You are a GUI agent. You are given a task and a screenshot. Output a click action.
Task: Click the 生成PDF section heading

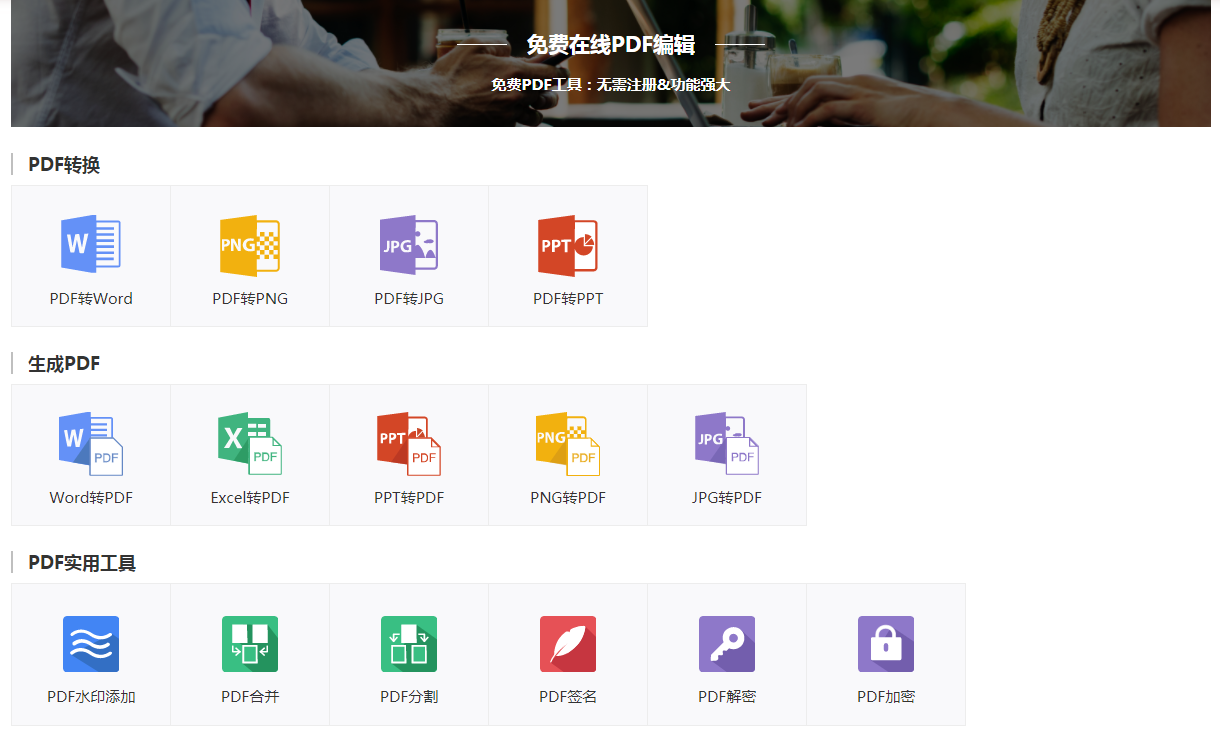[x=64, y=364]
